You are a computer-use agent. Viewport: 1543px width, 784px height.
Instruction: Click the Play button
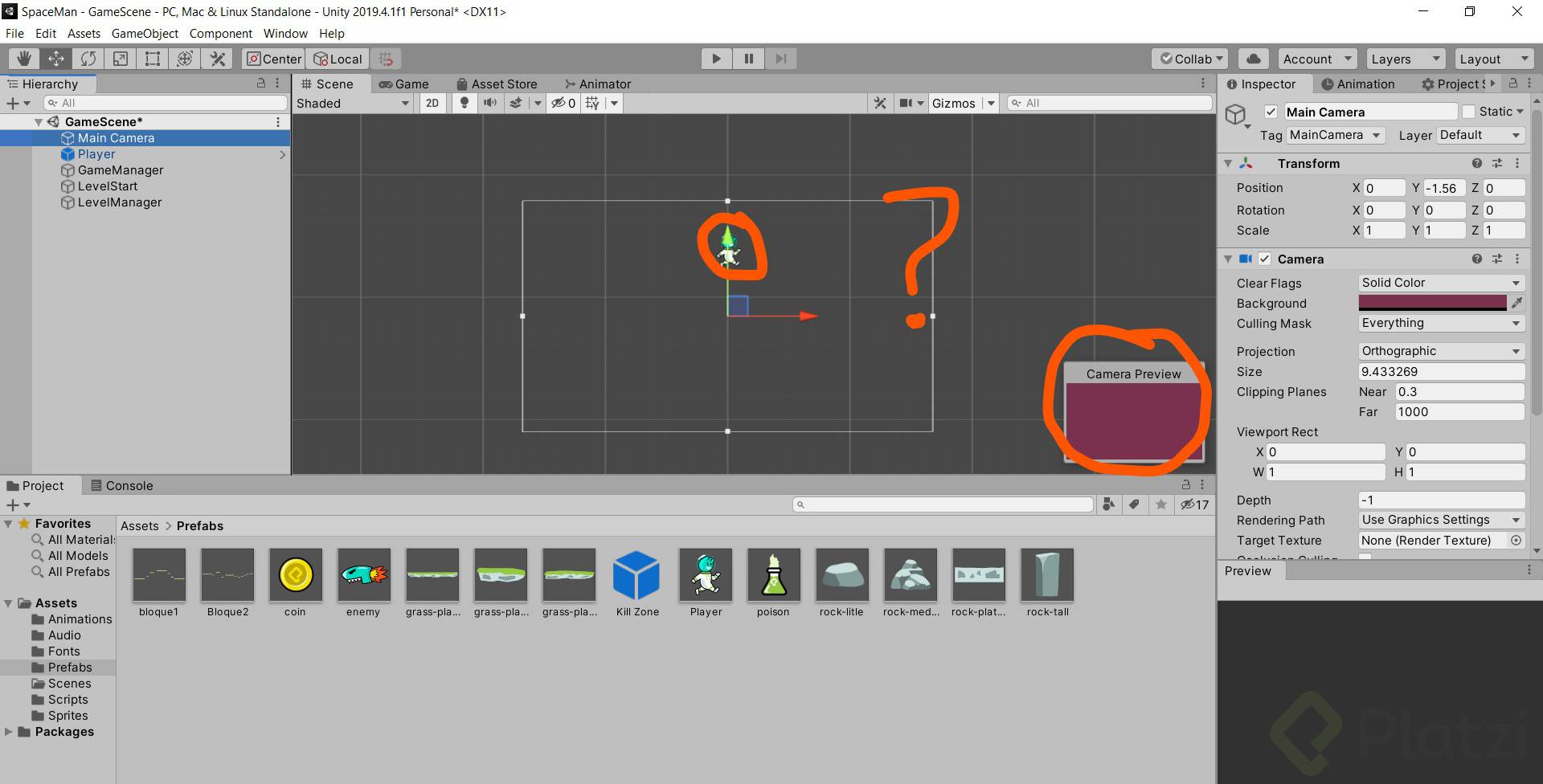coord(716,59)
